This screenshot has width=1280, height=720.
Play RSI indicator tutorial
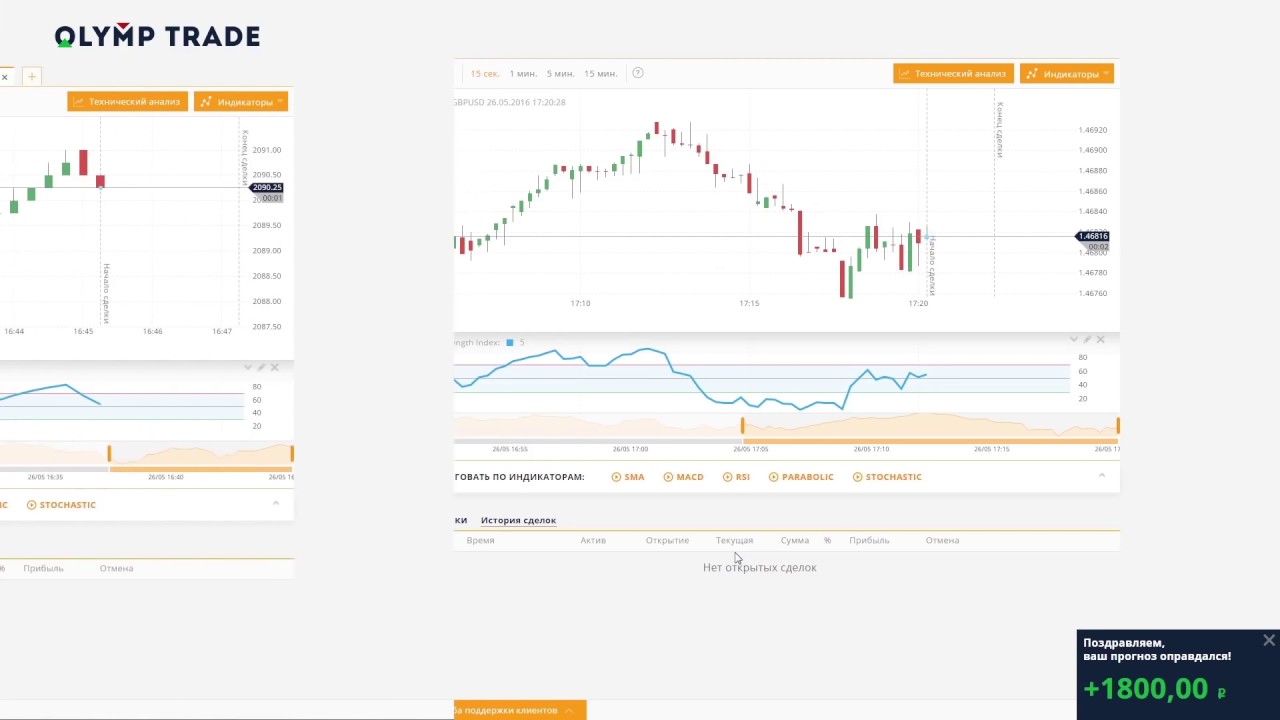736,477
